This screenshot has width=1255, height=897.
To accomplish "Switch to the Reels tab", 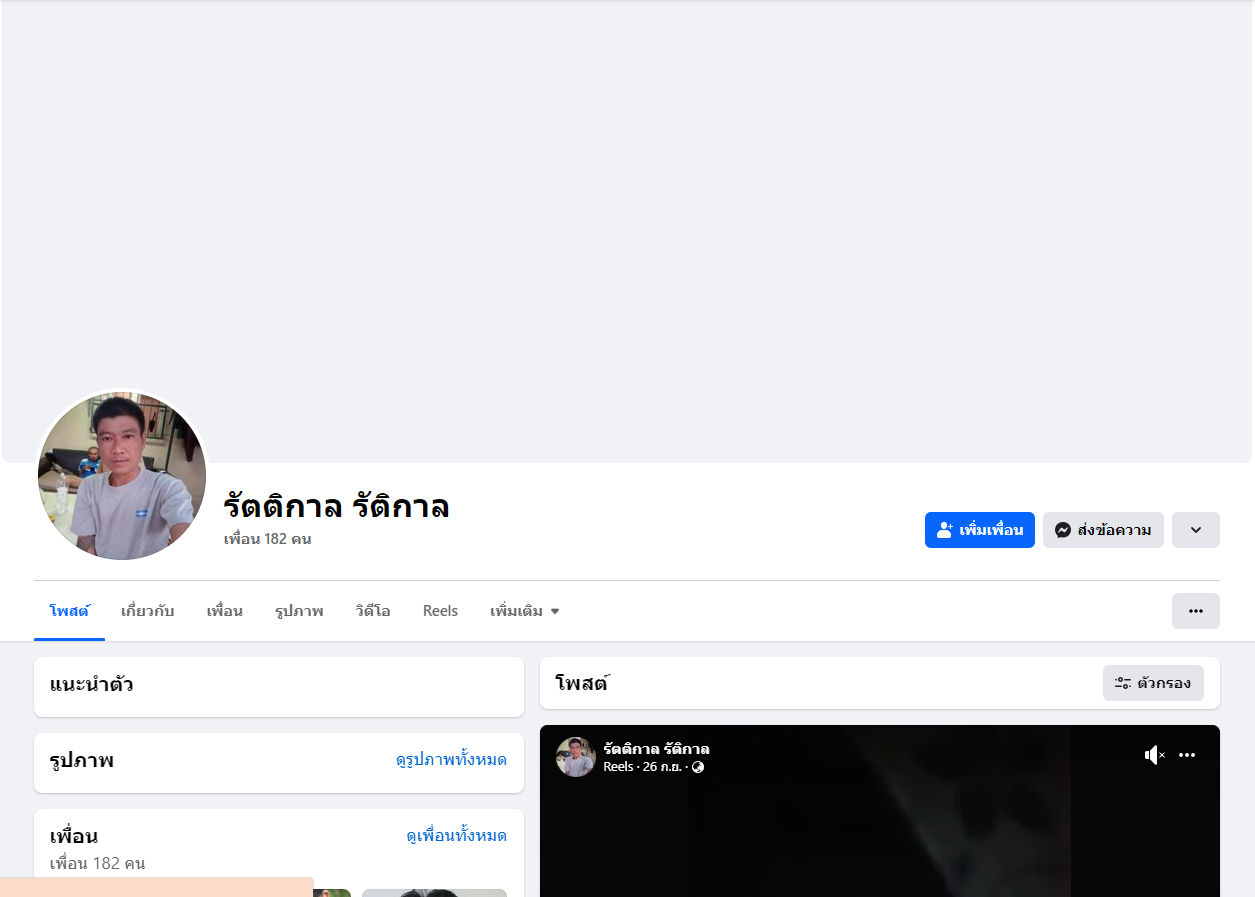I will (440, 611).
